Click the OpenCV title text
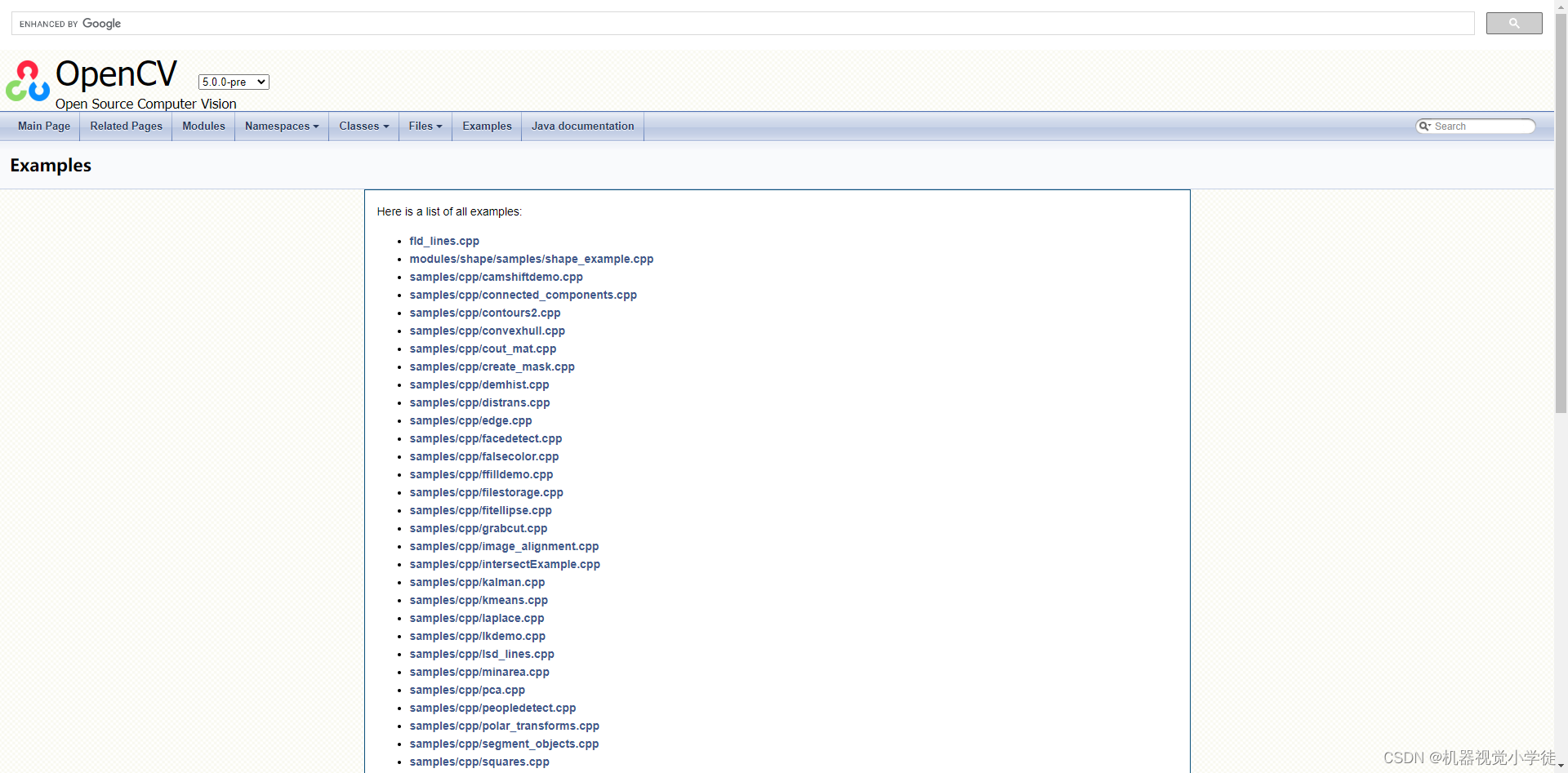Image resolution: width=1568 pixels, height=773 pixels. 116,74
